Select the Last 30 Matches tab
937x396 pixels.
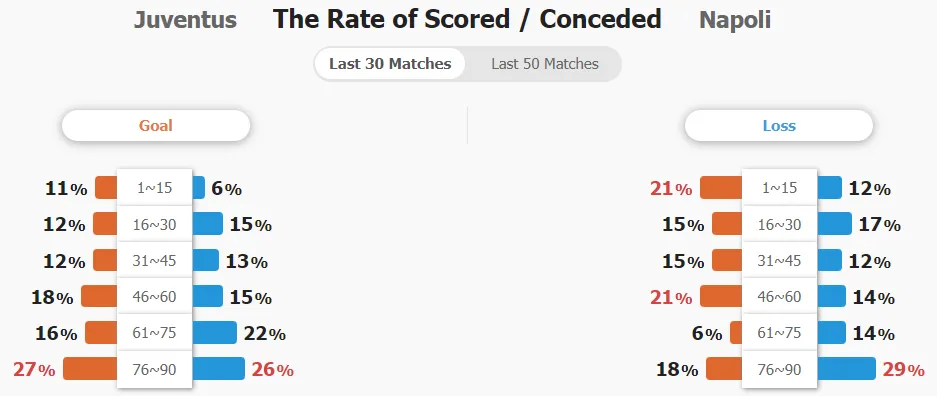pyautogui.click(x=390, y=64)
